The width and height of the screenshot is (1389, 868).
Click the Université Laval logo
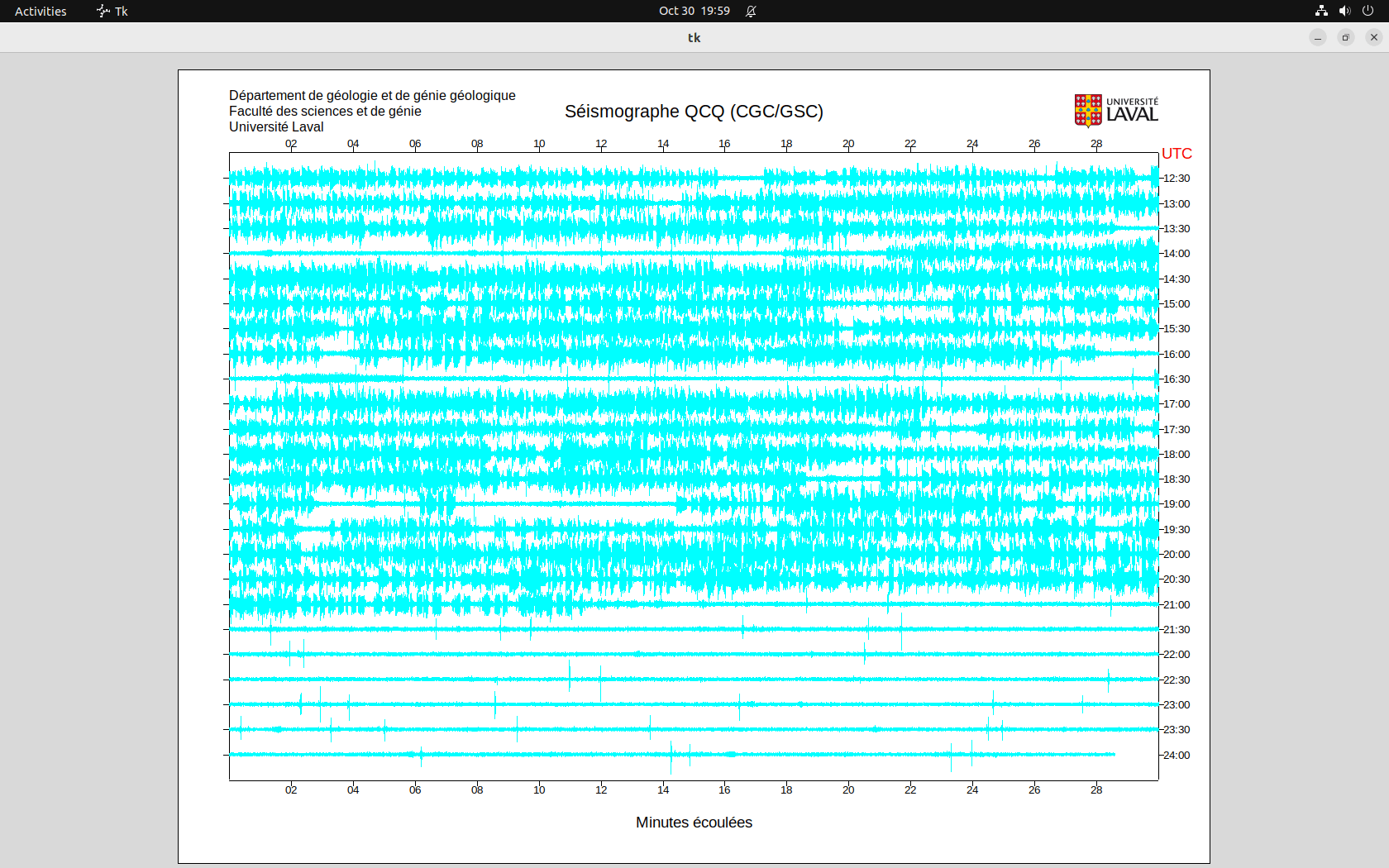1116,111
